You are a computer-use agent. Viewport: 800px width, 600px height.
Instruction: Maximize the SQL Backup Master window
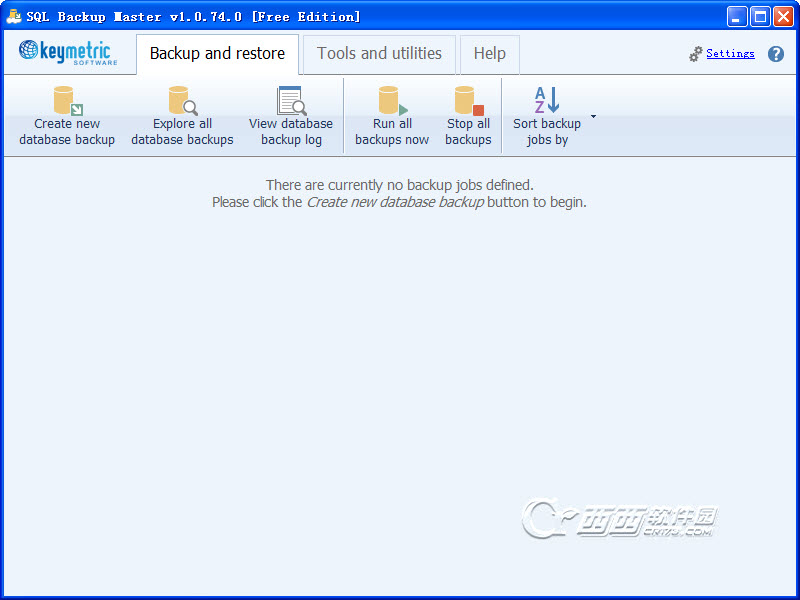click(x=760, y=17)
